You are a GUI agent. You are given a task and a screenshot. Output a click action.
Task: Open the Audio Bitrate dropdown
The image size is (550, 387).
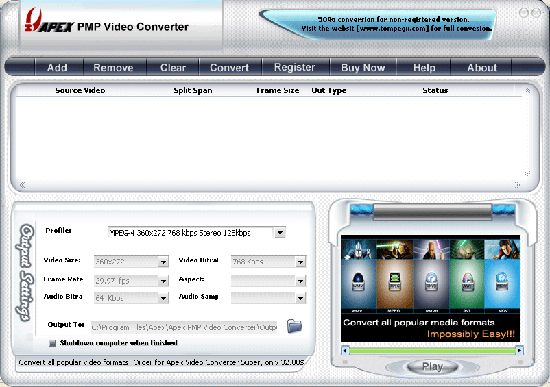163,298
